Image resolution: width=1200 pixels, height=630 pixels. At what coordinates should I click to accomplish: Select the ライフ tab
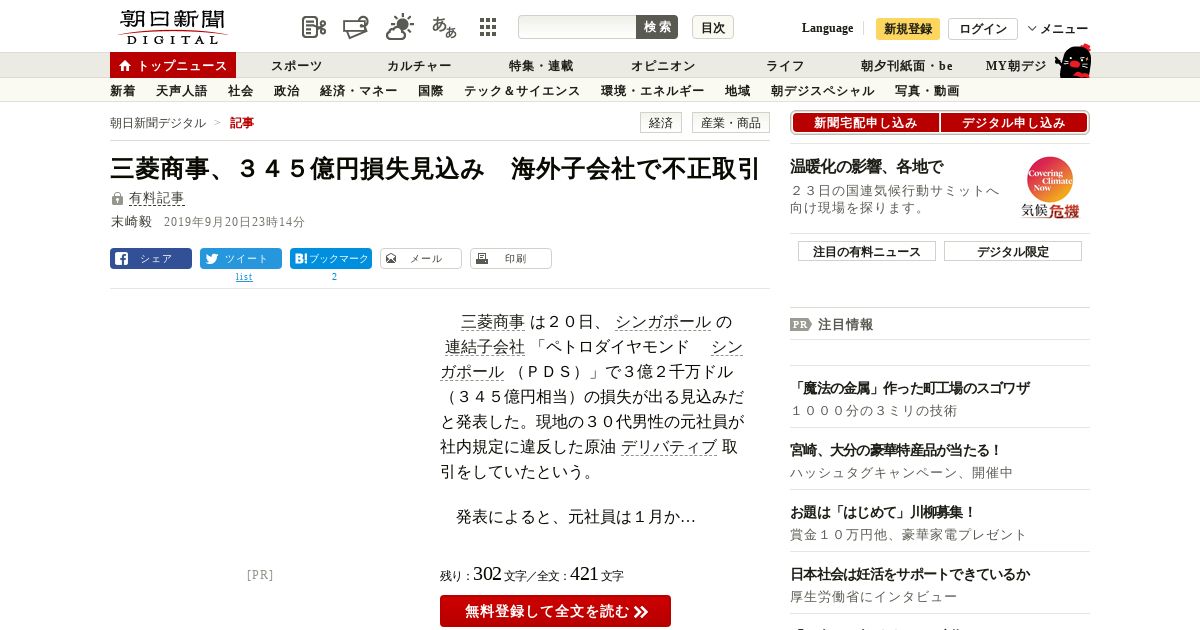[785, 65]
